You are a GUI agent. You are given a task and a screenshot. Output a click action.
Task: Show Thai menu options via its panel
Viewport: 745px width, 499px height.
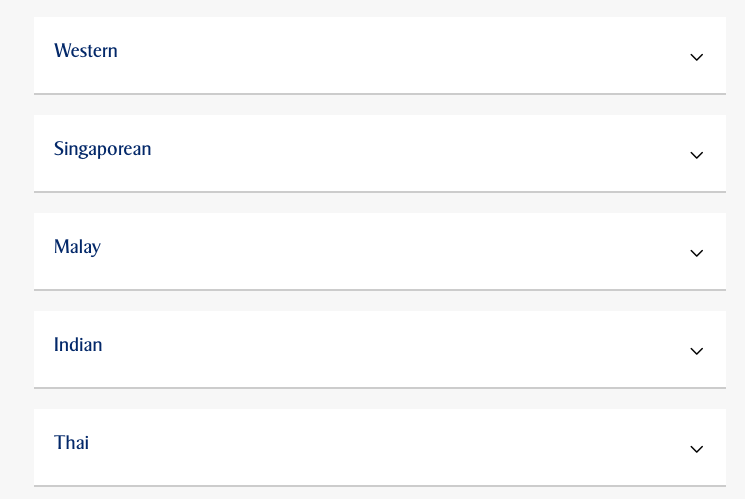tap(380, 447)
